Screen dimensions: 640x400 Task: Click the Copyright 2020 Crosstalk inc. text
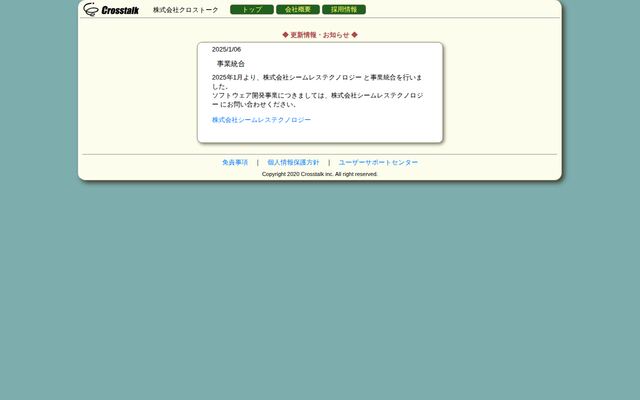tap(320, 174)
